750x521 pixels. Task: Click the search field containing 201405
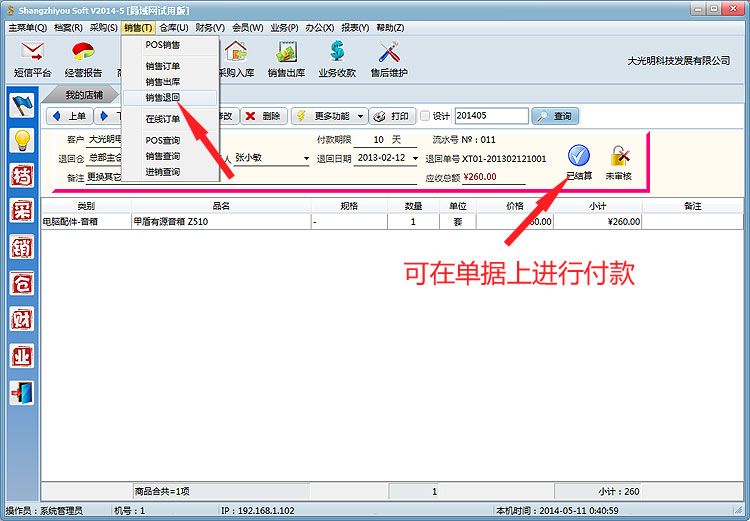click(491, 116)
